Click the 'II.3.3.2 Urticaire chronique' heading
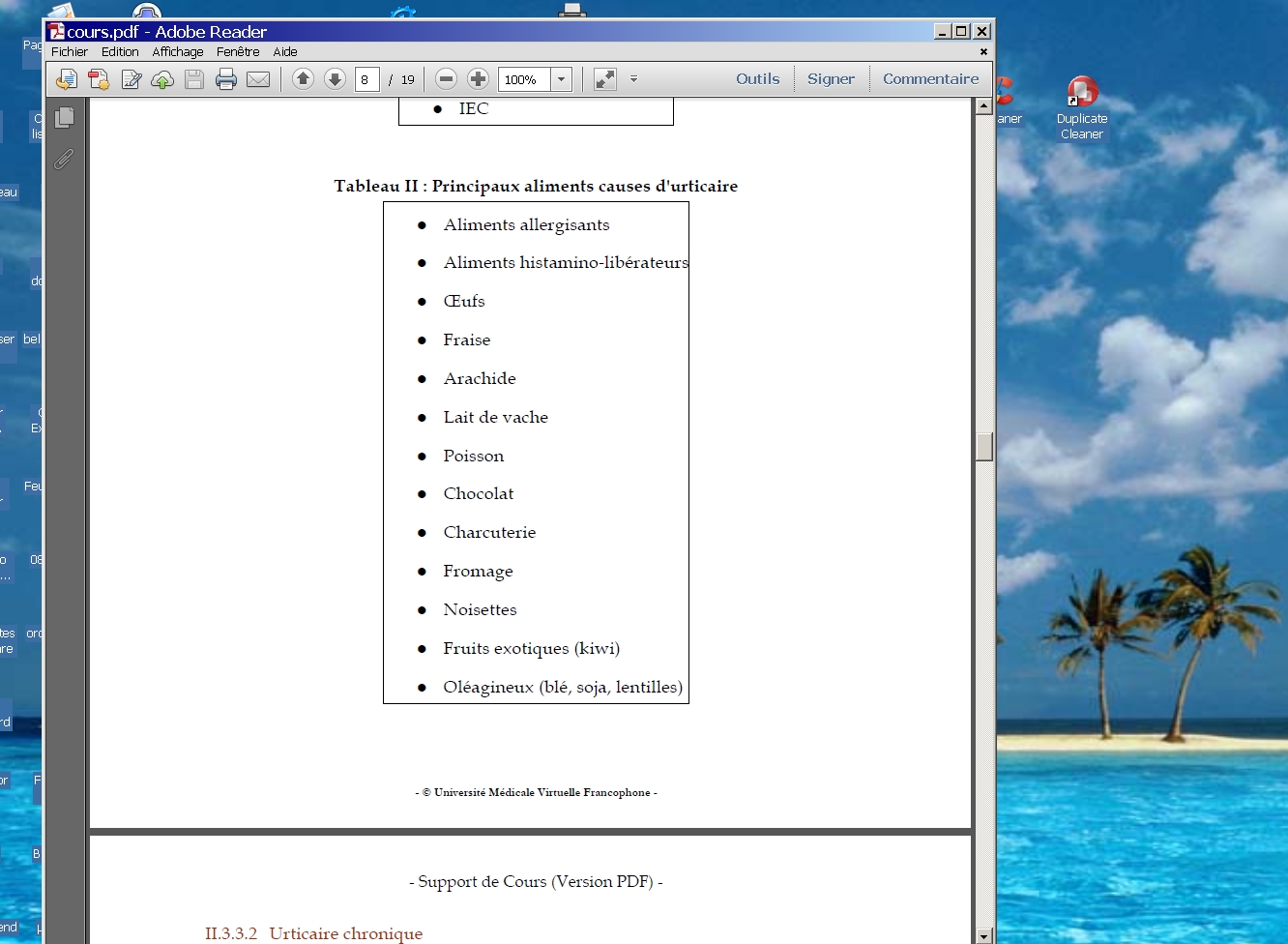This screenshot has width=1288, height=944. tap(314, 933)
